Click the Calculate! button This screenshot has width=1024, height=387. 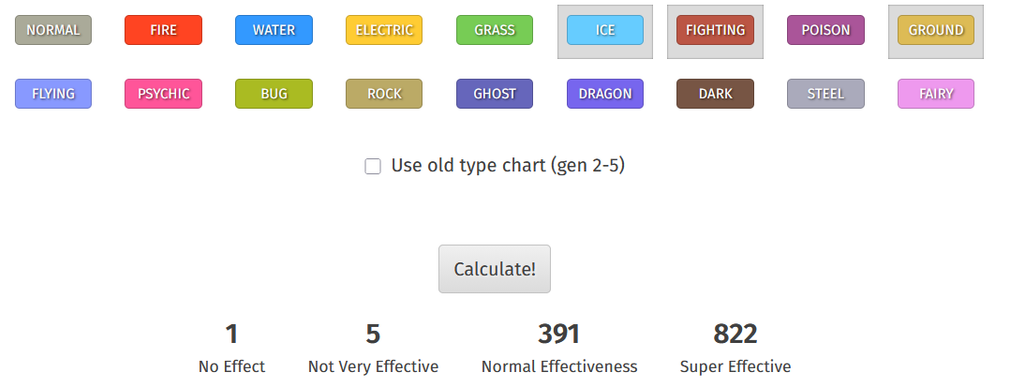tap(494, 269)
